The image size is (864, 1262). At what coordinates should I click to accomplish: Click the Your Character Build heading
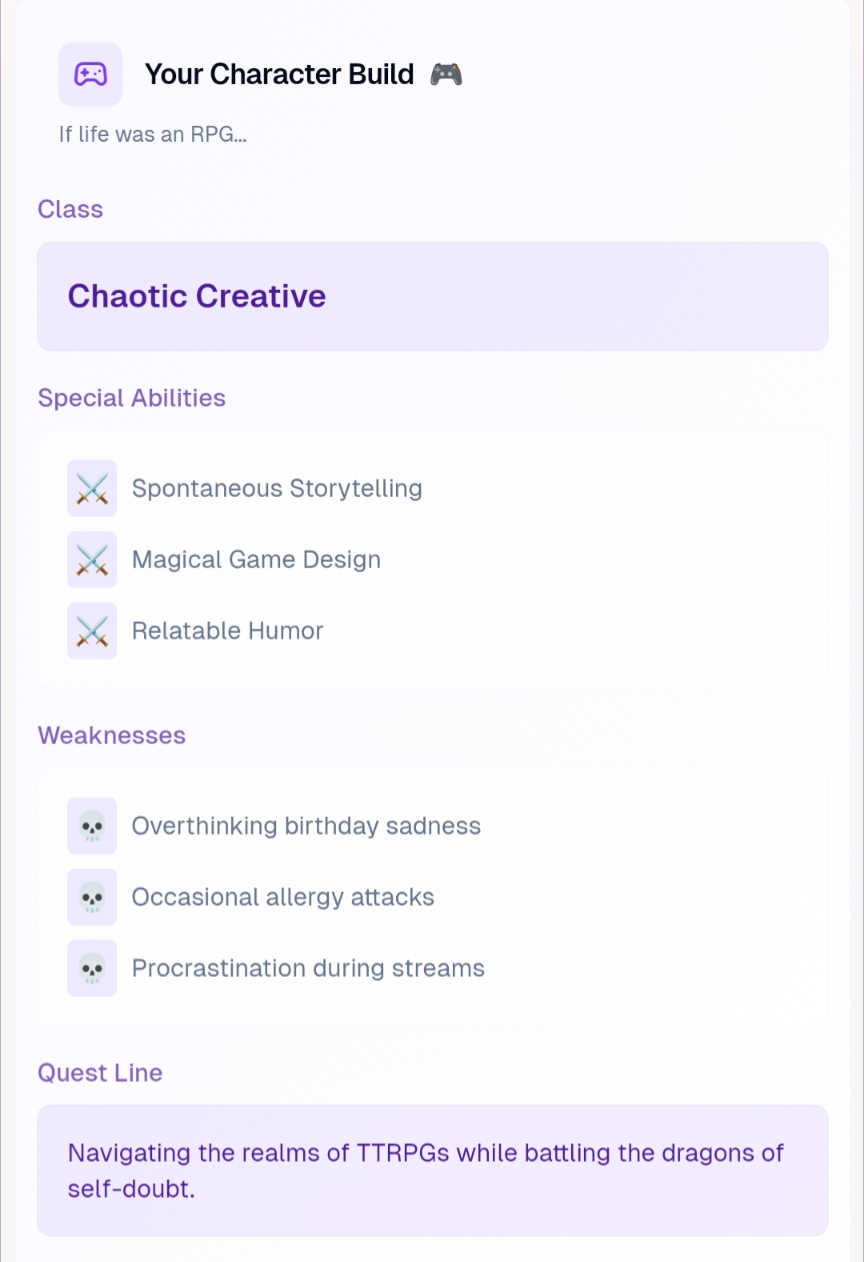[279, 74]
